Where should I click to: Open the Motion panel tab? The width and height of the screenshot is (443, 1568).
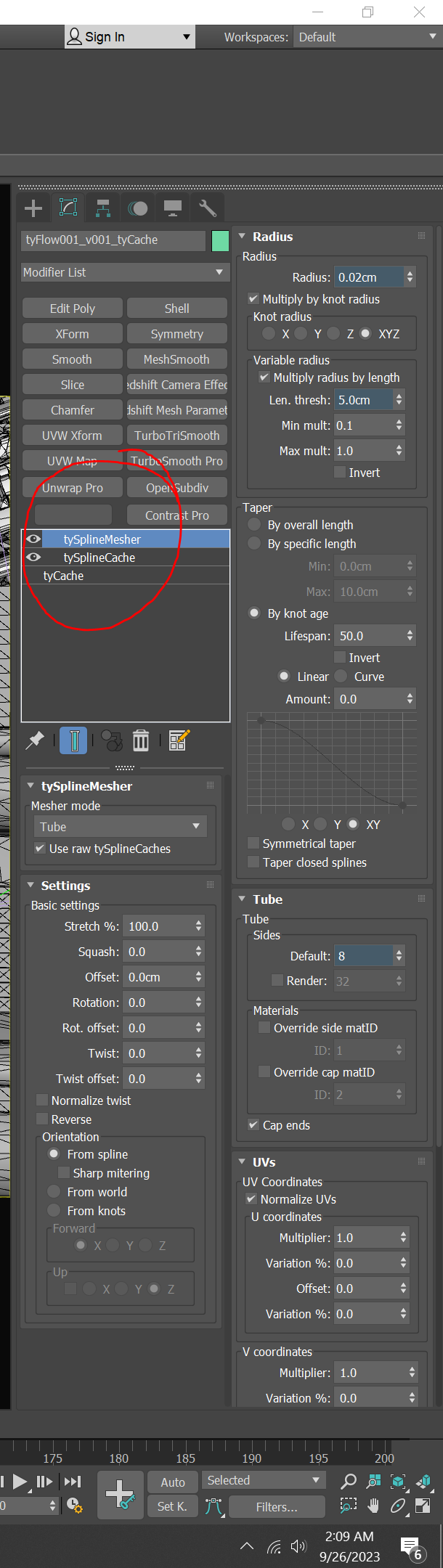(138, 209)
